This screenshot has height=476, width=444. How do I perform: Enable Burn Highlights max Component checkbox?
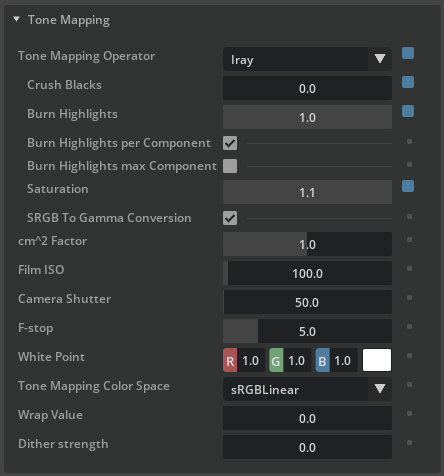point(230,166)
